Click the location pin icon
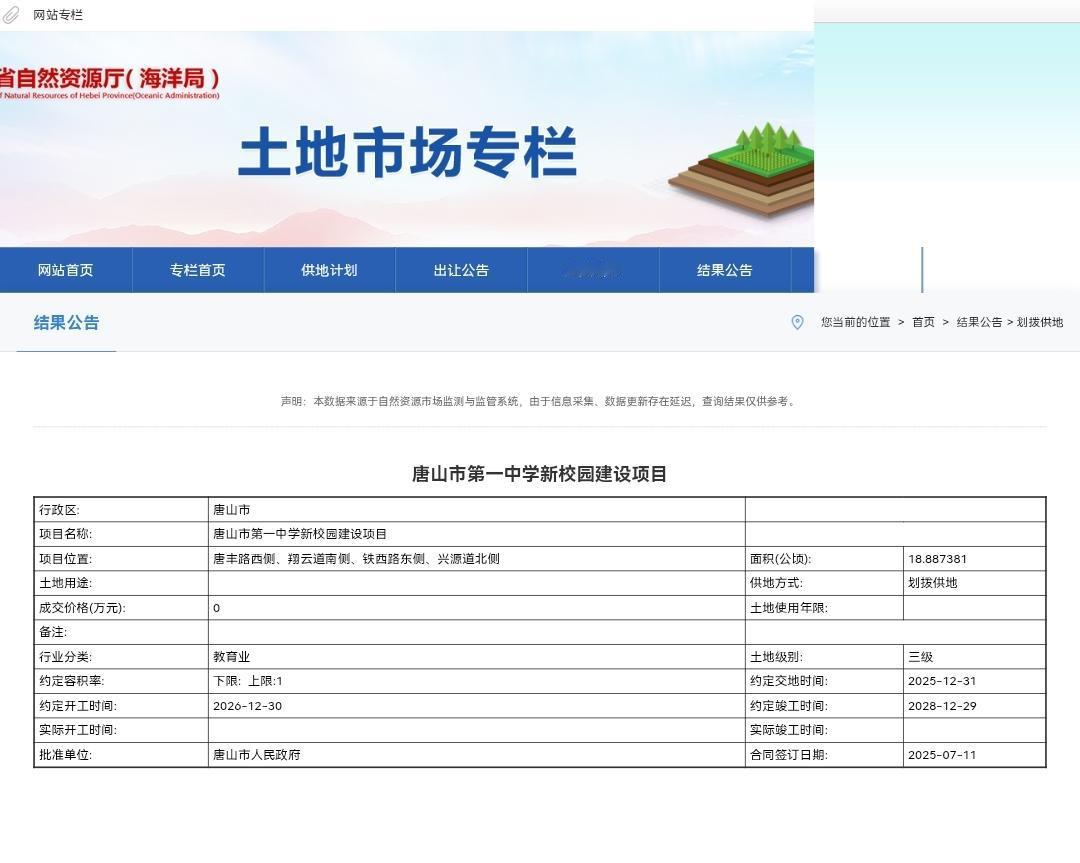The image size is (1080, 863). coord(797,322)
